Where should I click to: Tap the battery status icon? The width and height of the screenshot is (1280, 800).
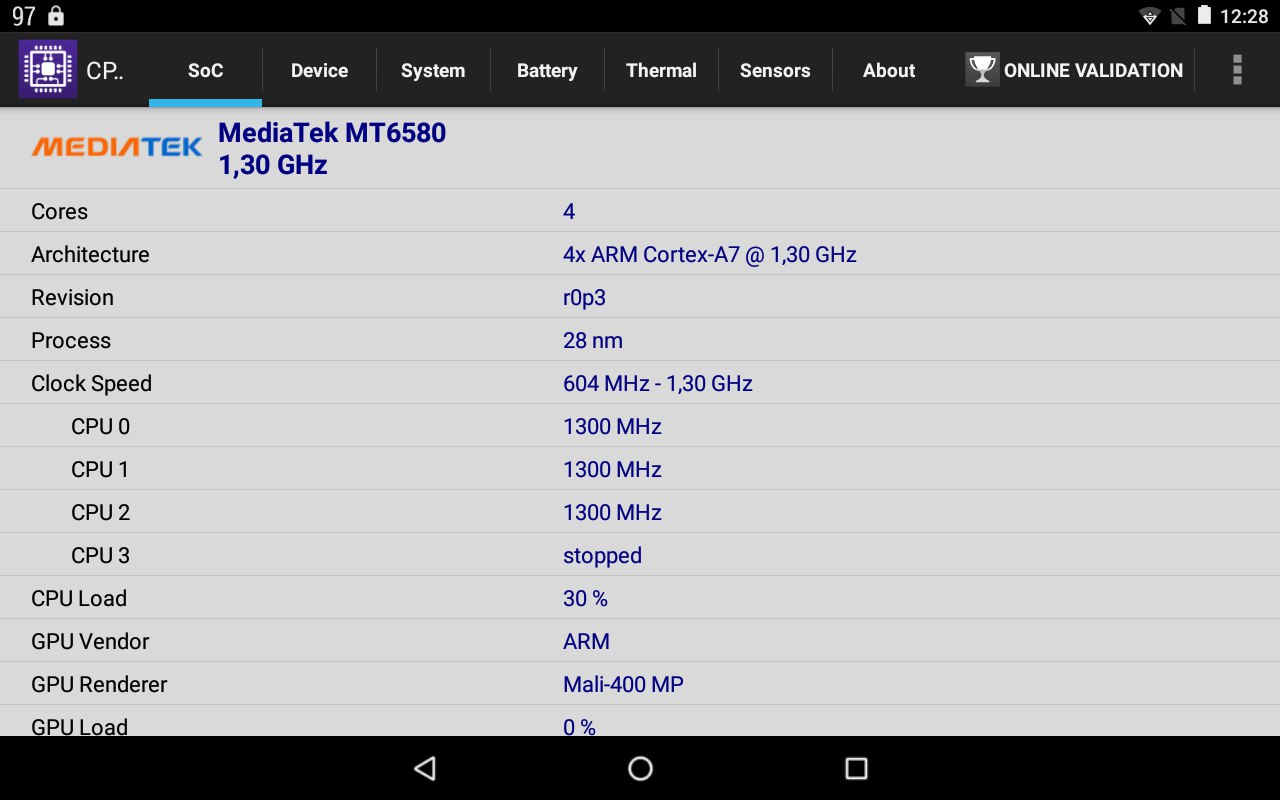tap(1204, 16)
